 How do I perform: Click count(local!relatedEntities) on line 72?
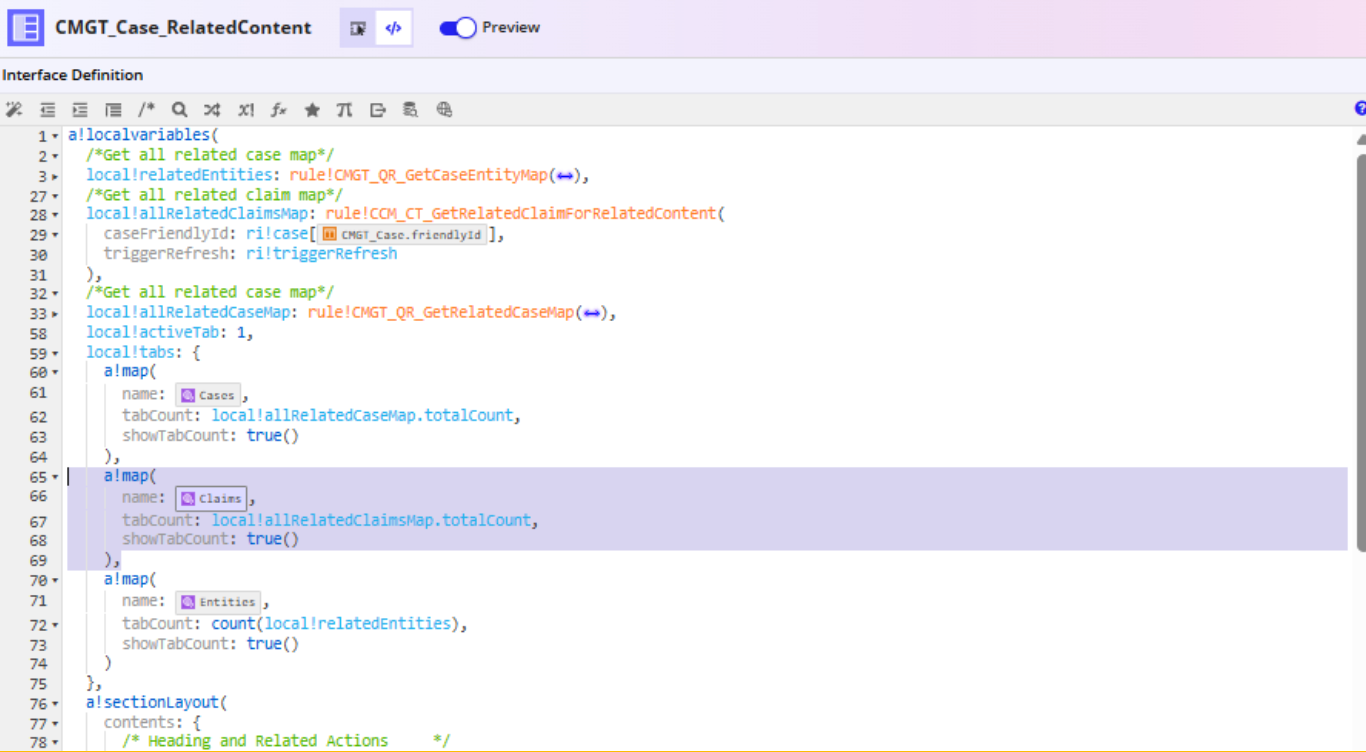(335, 624)
